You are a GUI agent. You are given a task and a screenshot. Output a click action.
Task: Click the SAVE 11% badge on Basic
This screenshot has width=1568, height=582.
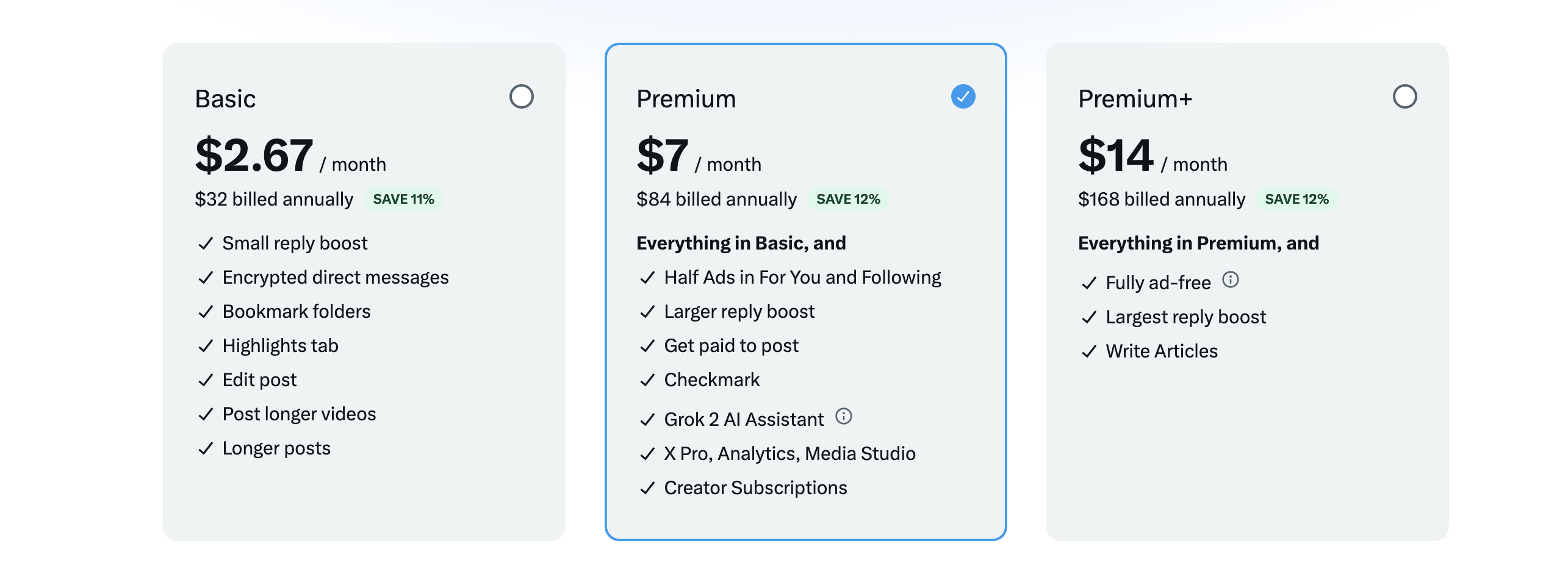coord(404,198)
